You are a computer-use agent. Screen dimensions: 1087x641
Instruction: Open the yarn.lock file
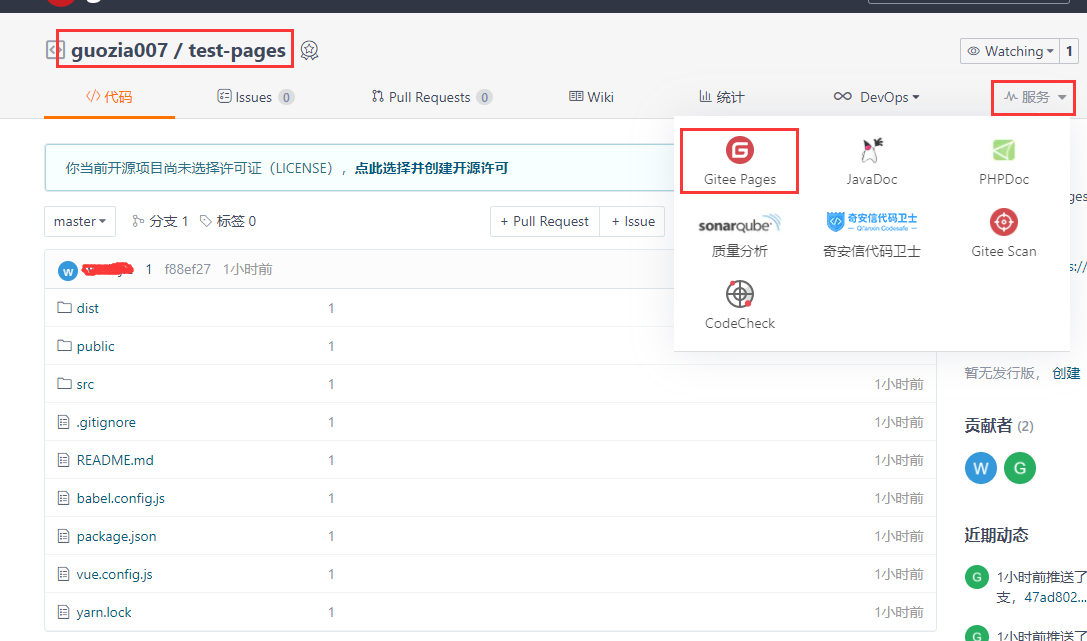pyautogui.click(x=104, y=613)
